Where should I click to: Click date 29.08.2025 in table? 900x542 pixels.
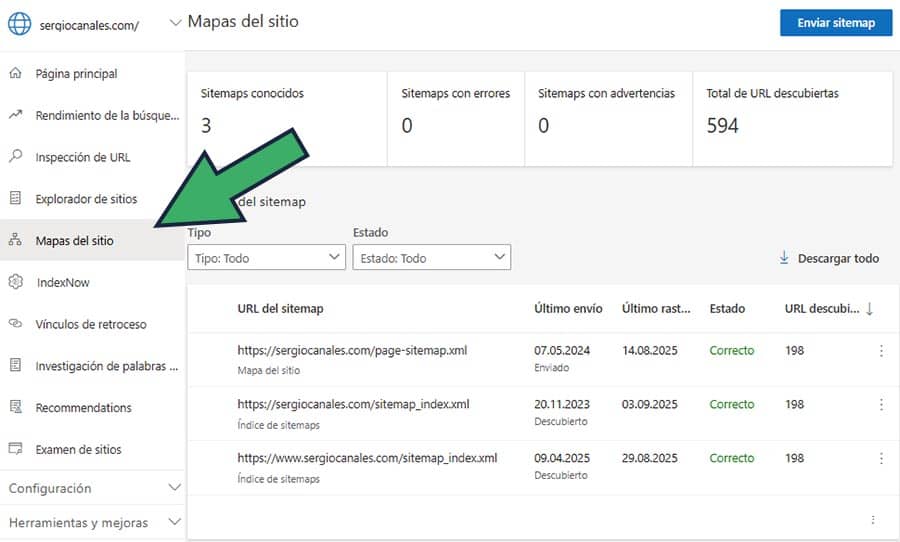(x=650, y=458)
